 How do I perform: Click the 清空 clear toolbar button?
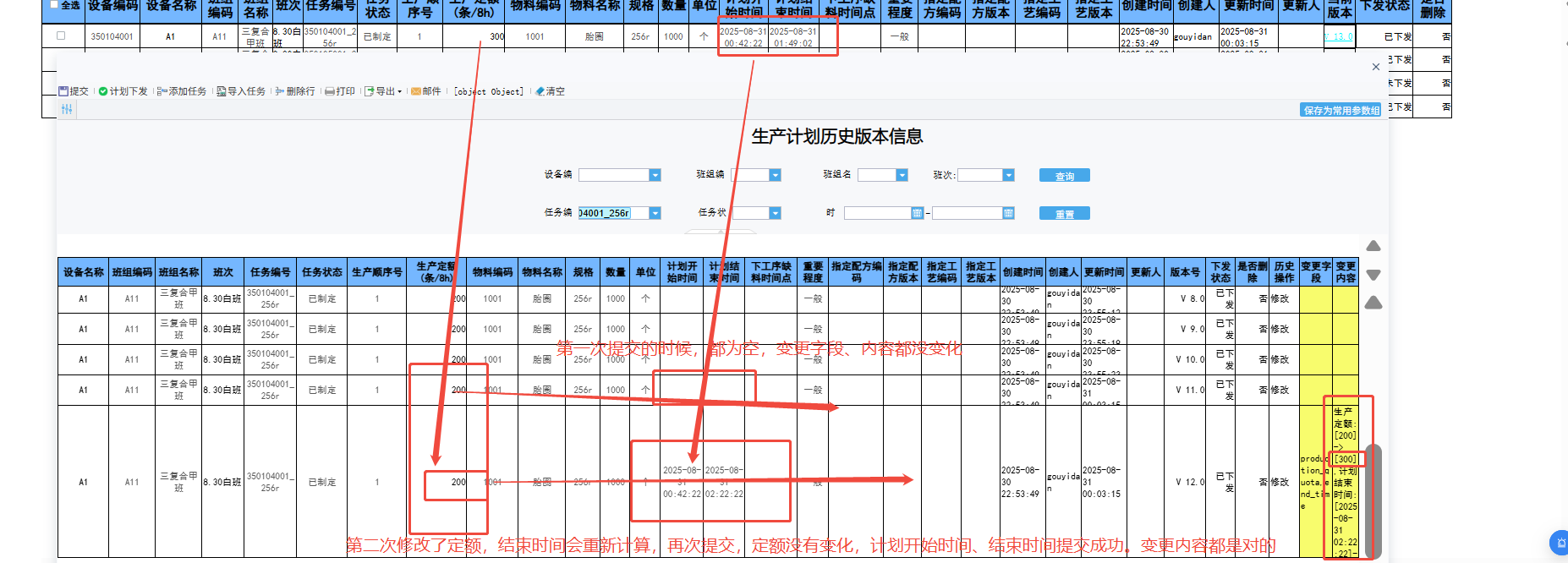point(551,91)
